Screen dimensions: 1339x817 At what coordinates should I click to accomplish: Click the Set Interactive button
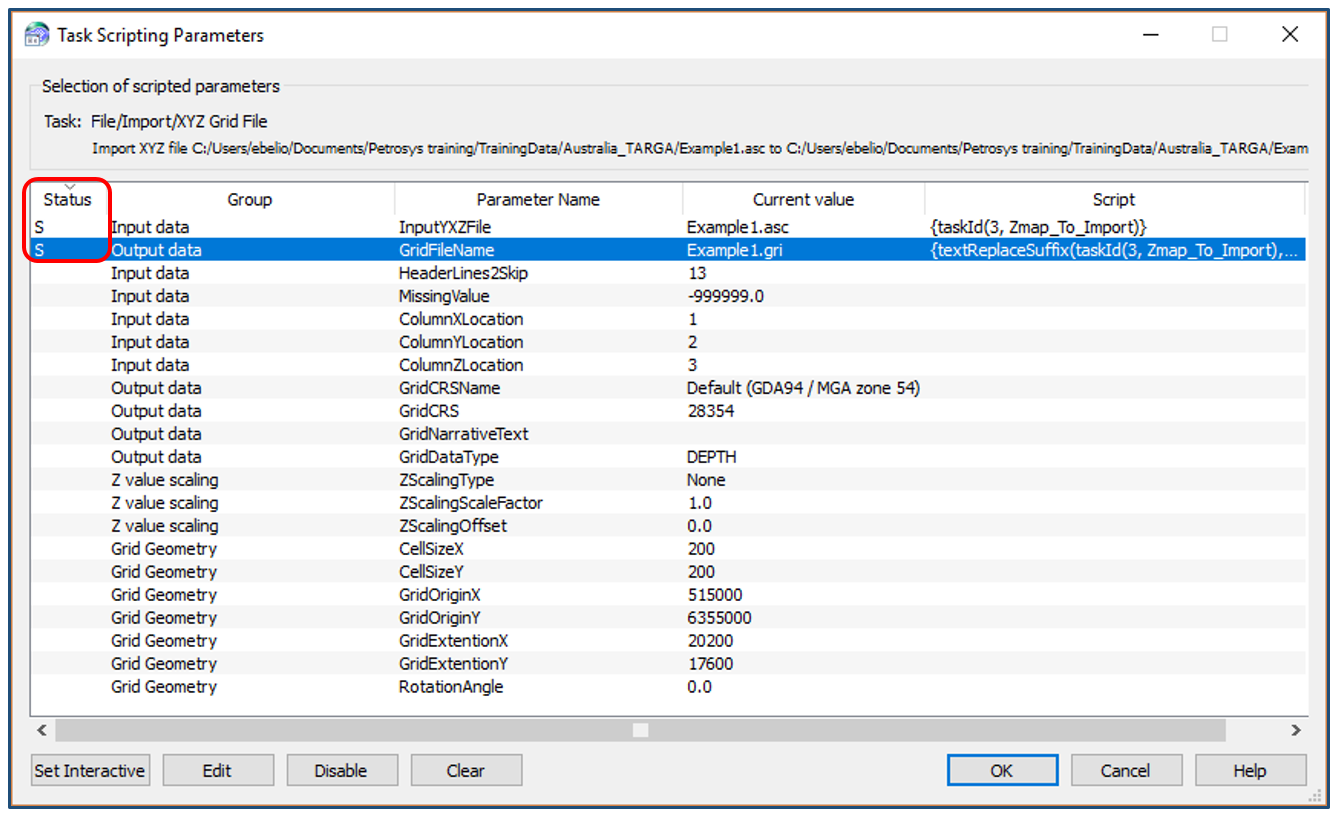90,770
